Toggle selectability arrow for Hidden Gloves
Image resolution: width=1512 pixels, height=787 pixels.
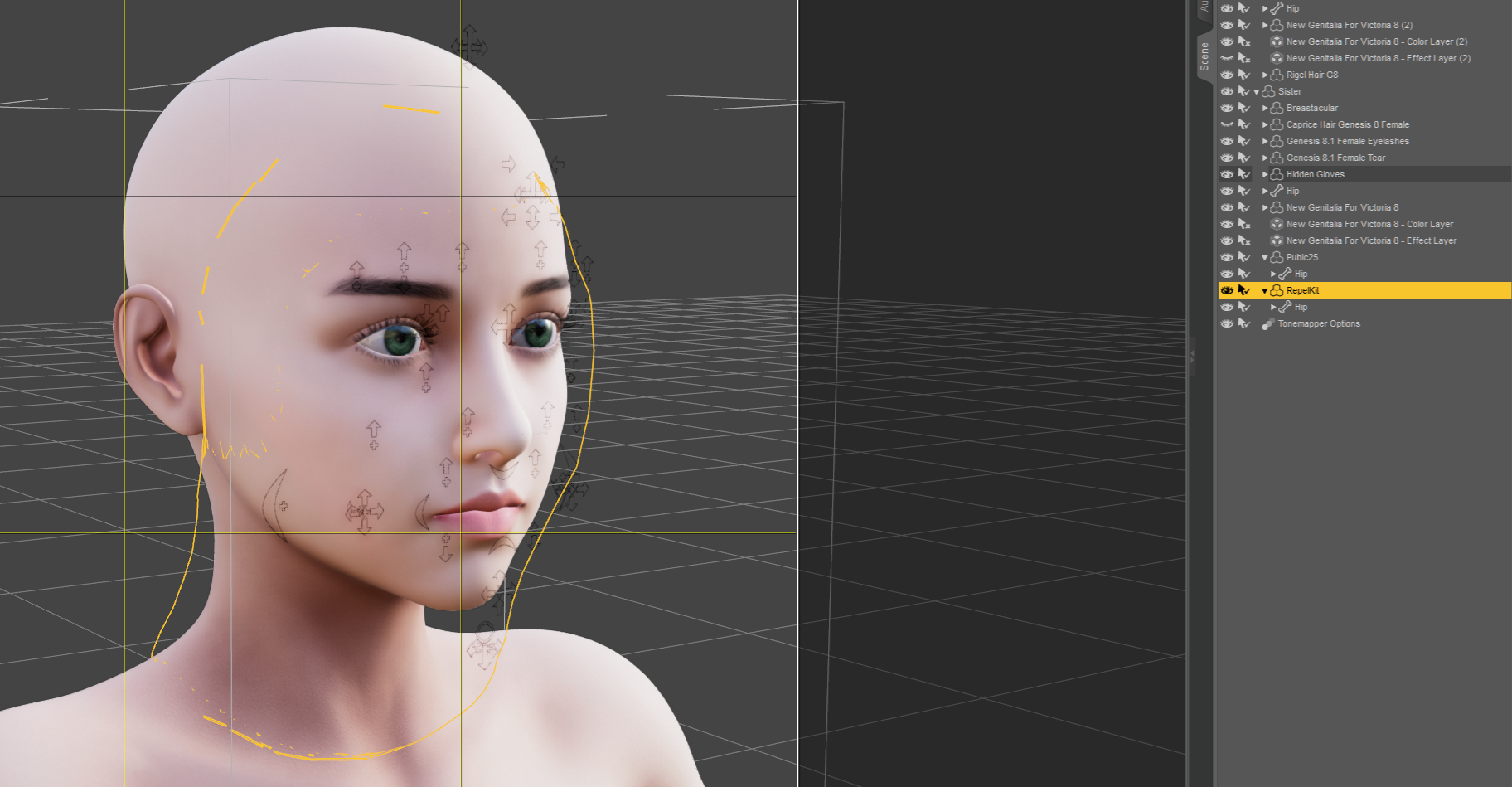(x=1243, y=174)
